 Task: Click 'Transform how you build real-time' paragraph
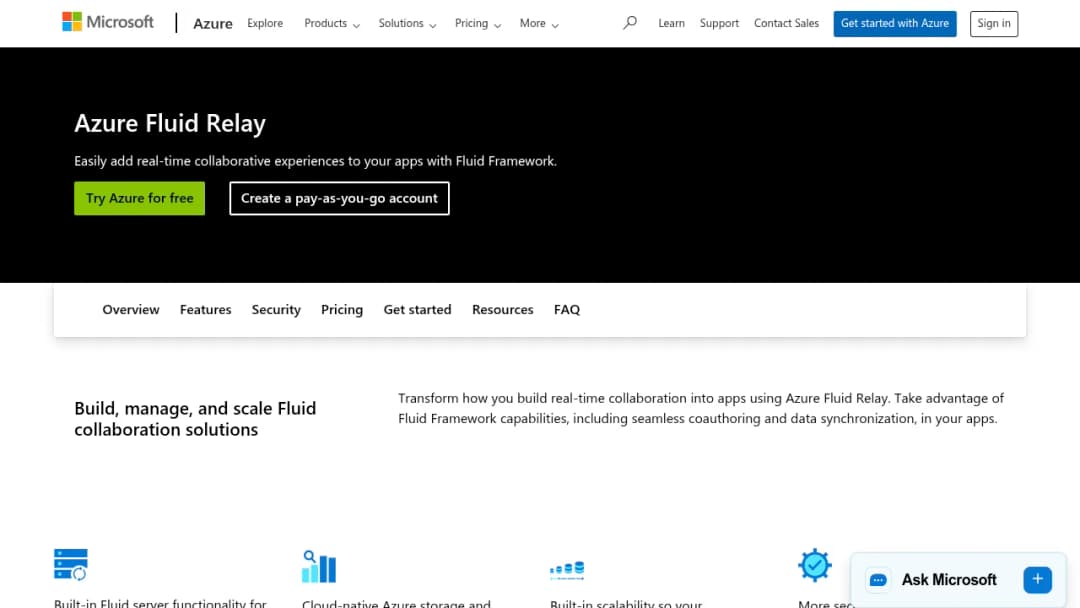[x=701, y=408]
